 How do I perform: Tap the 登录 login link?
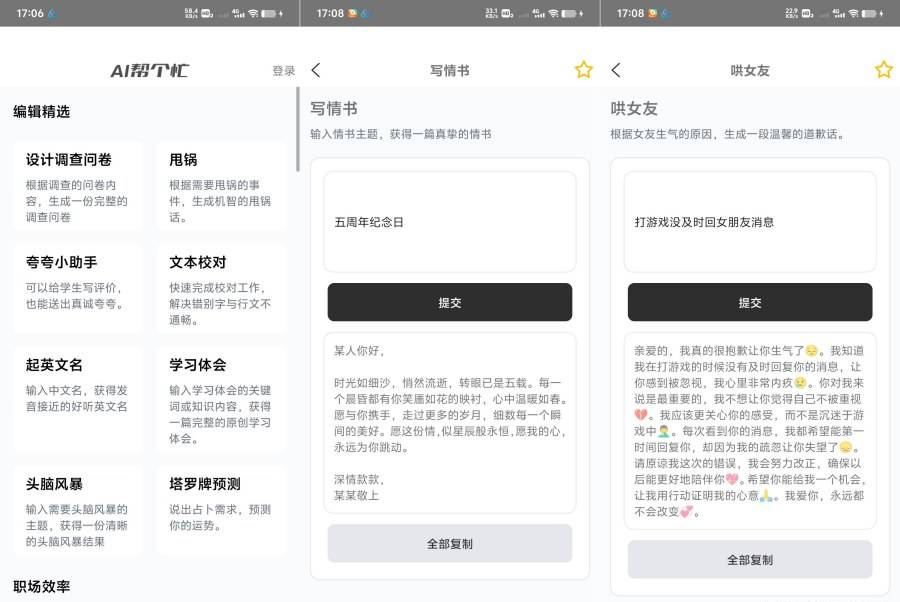click(x=284, y=71)
